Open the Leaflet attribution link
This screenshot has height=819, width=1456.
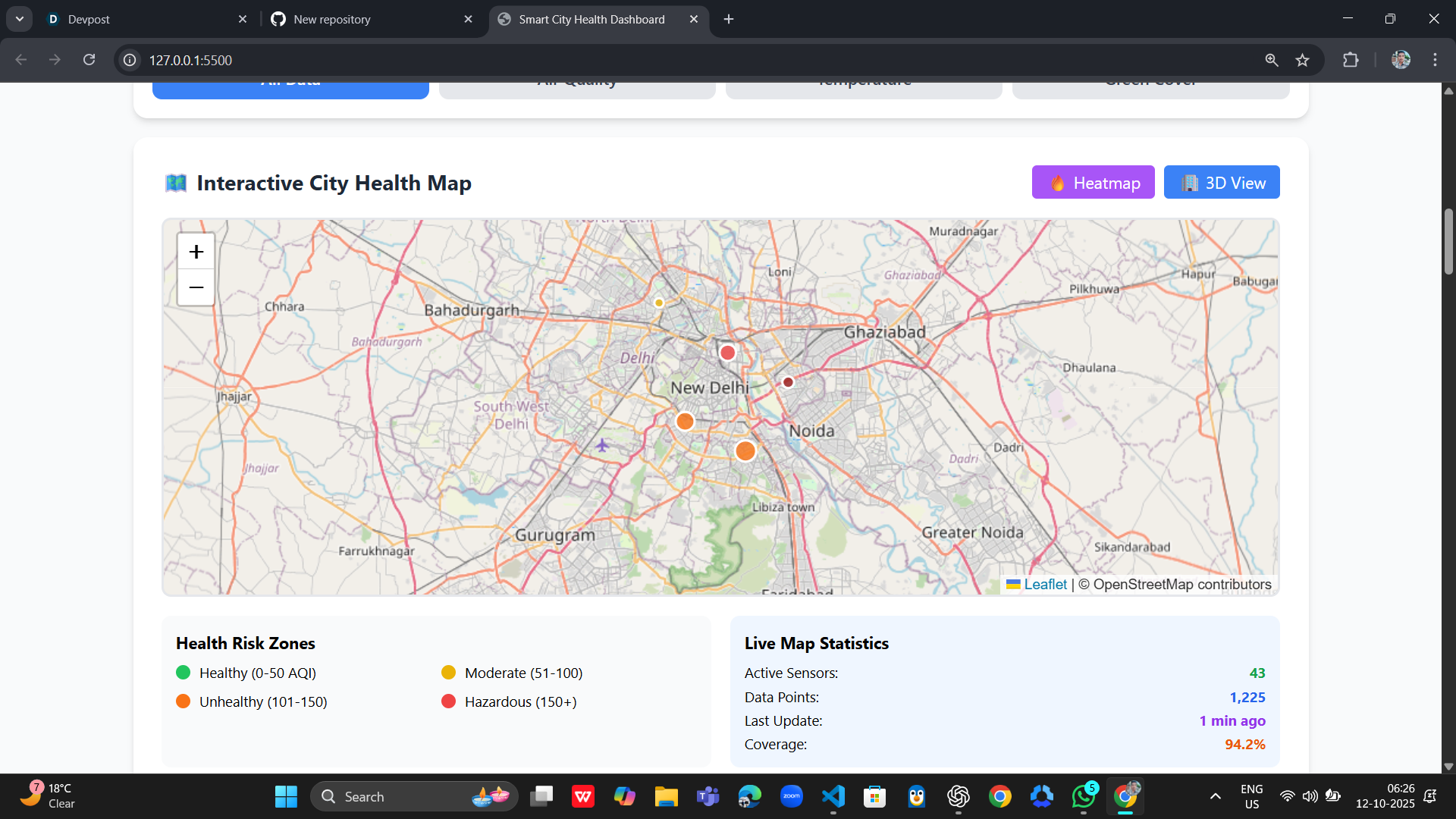coord(1044,585)
